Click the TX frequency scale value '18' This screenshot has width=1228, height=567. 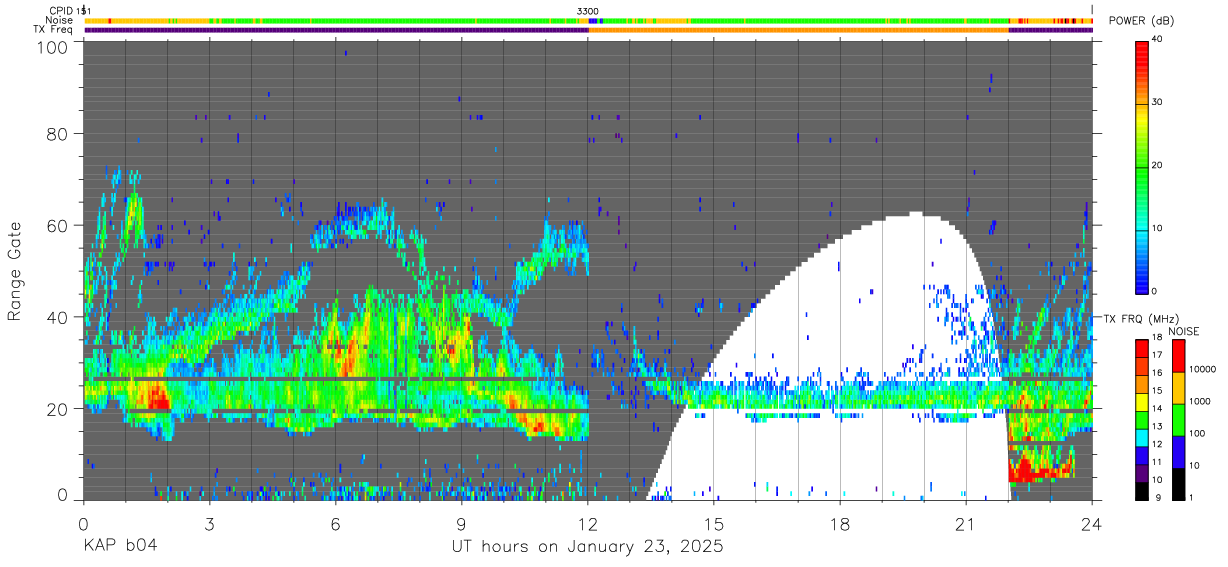(1157, 337)
